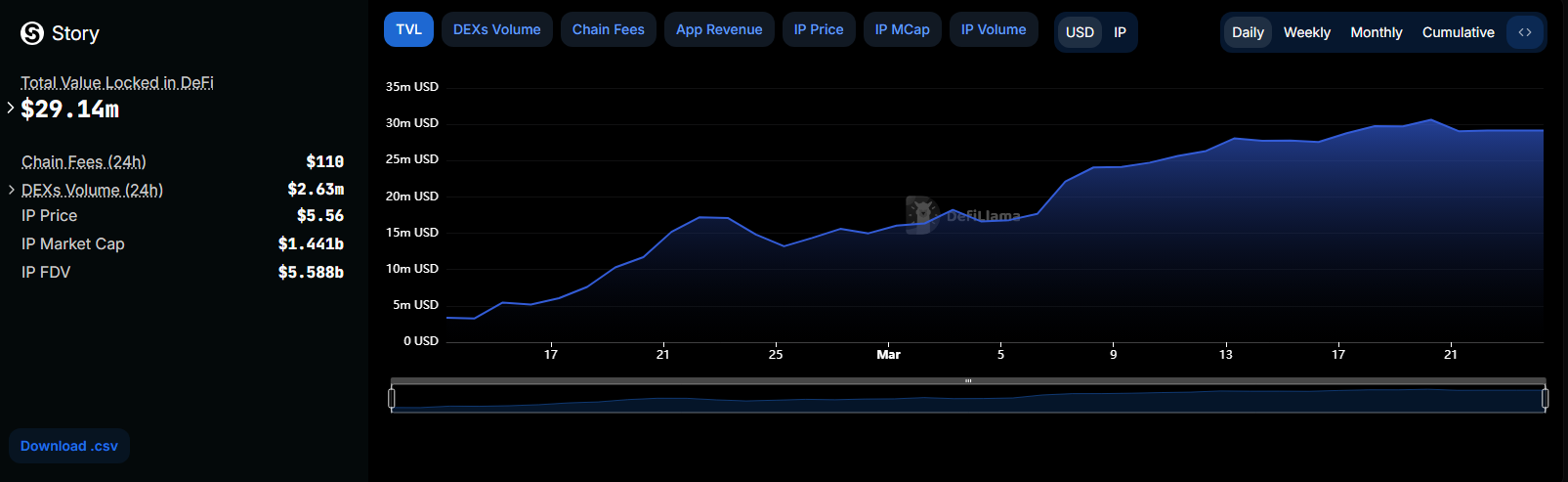This screenshot has height=482, width=1568.
Task: Toggle the TVL chart series
Action: click(408, 29)
